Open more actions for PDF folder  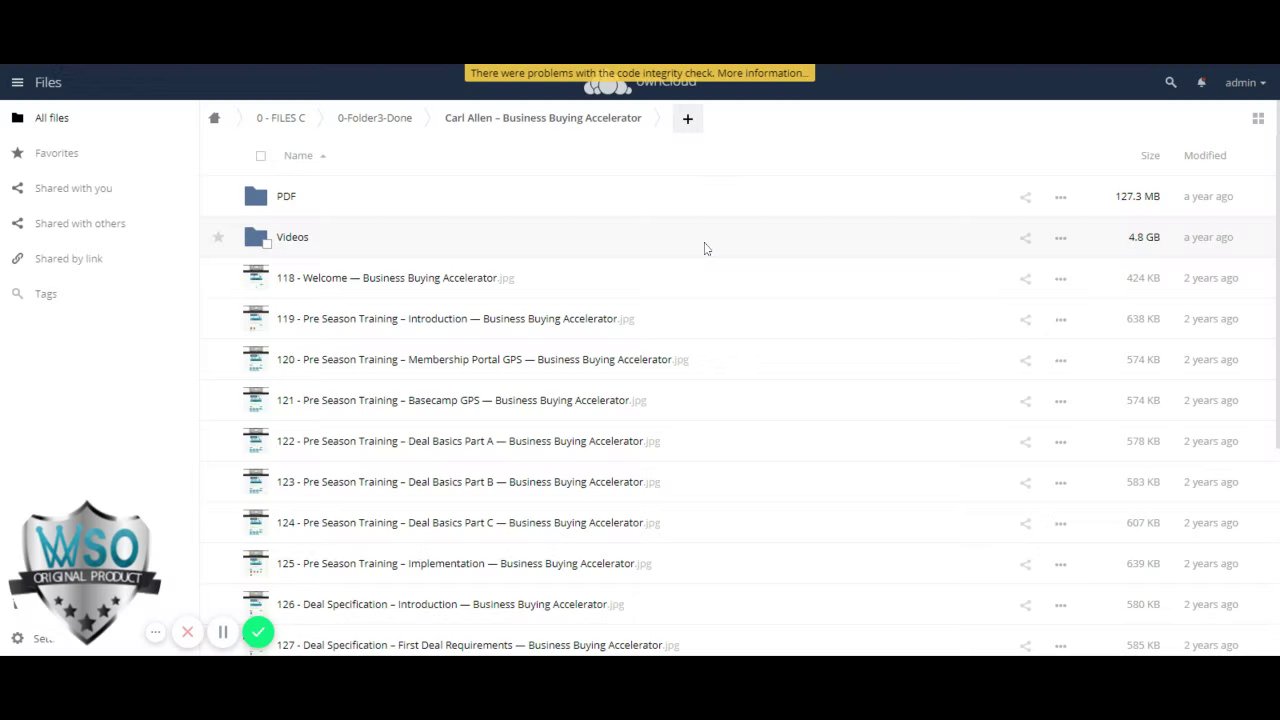pos(1061,197)
